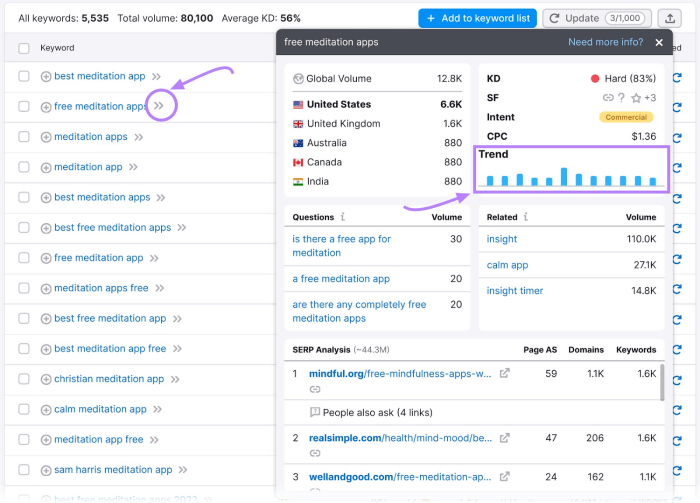Open related keyword calm app
The width and height of the screenshot is (700, 503).
507,265
